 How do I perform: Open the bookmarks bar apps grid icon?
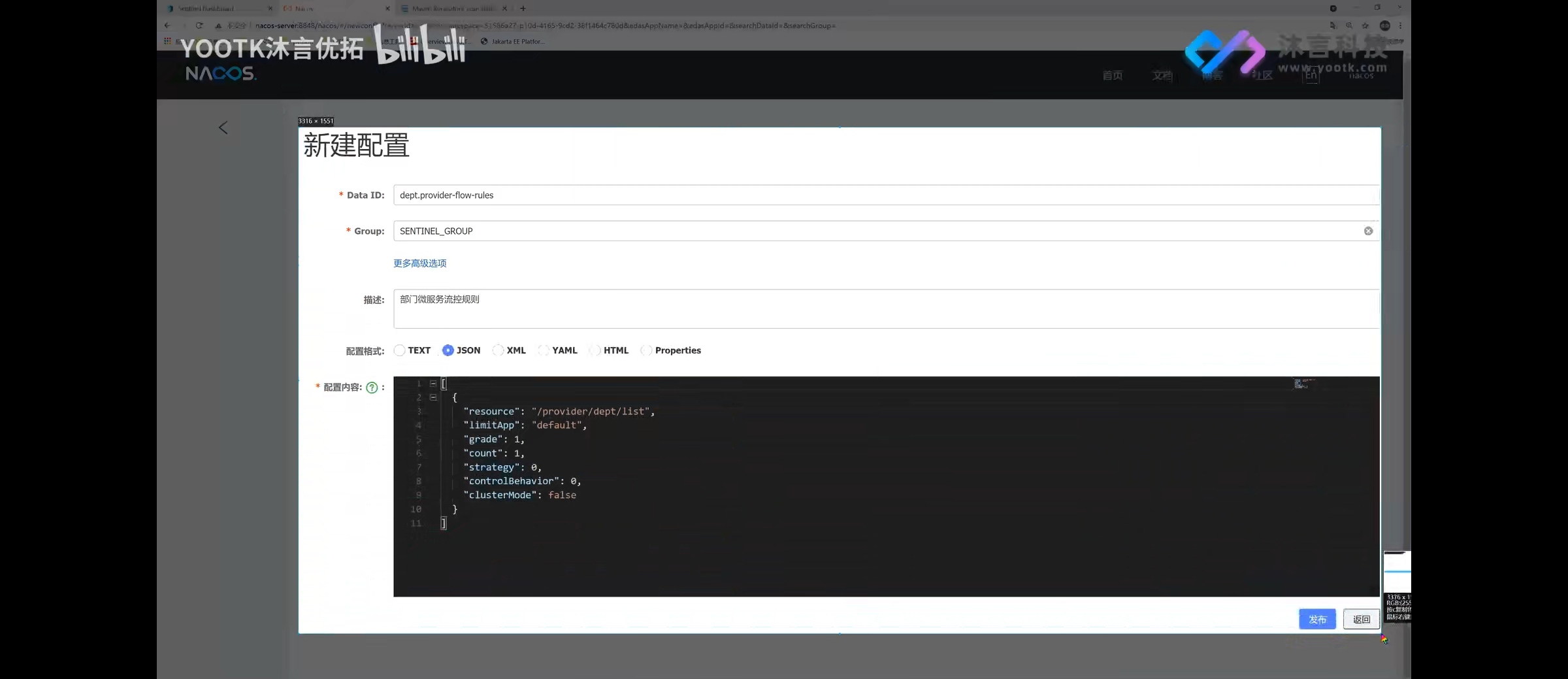(x=167, y=41)
